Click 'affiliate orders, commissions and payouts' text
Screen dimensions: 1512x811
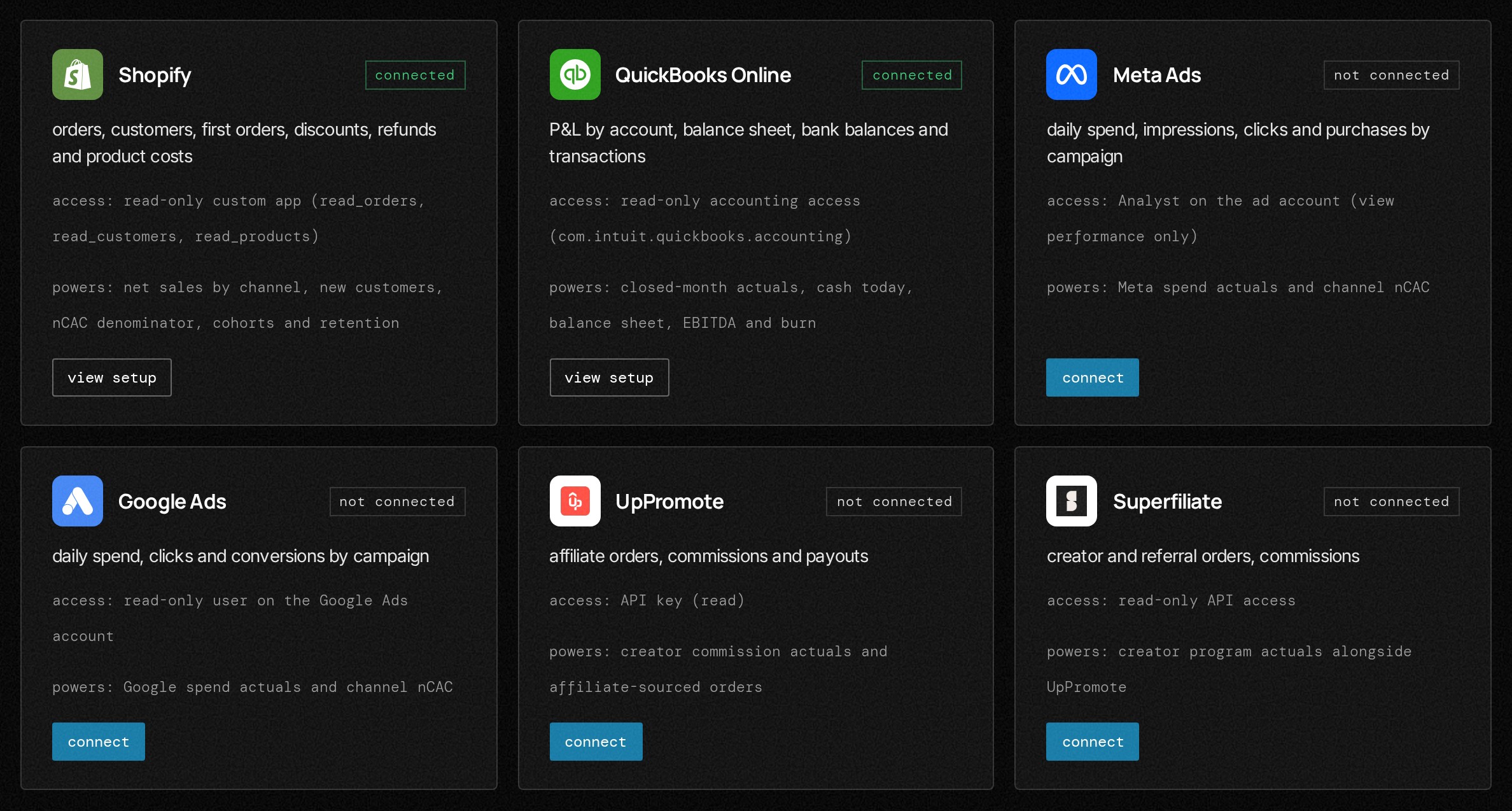709,556
